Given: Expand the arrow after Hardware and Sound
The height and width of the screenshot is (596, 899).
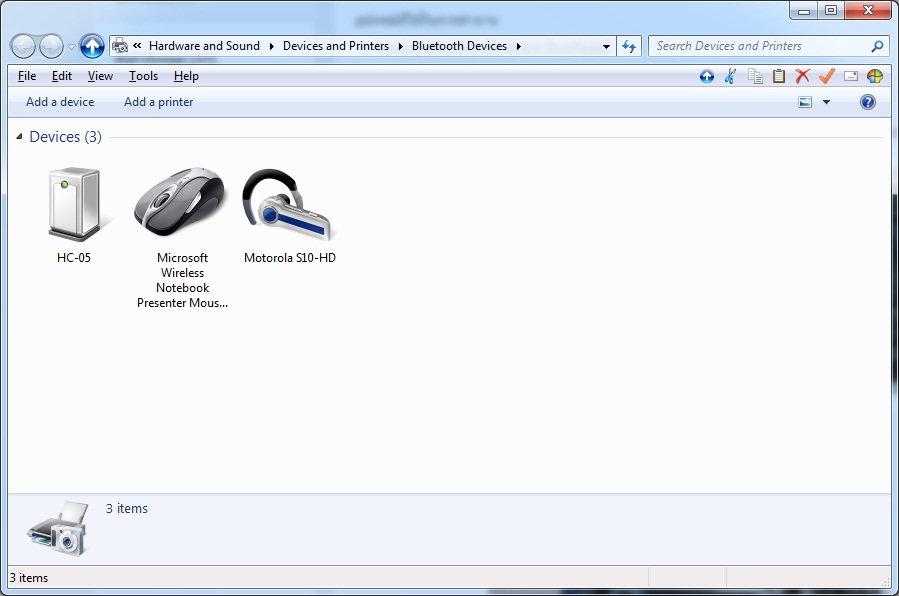Looking at the screenshot, I should pos(271,46).
